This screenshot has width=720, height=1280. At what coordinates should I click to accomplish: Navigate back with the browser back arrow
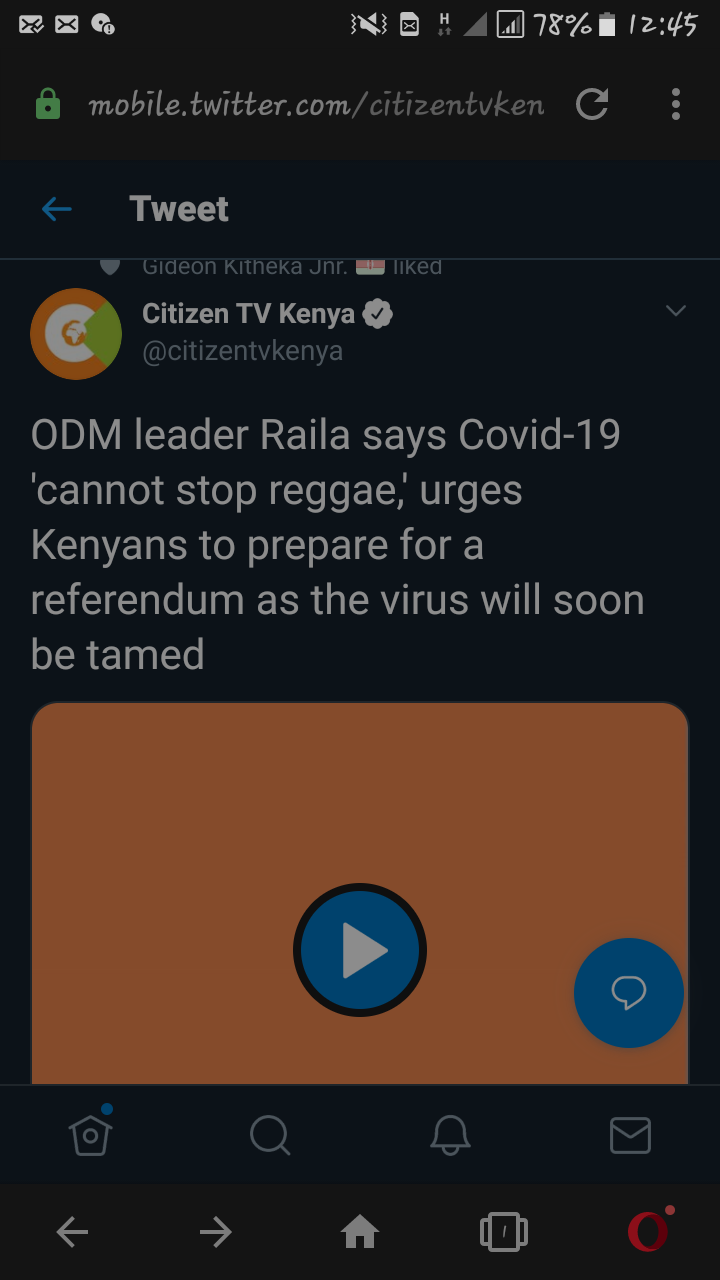click(72, 1232)
